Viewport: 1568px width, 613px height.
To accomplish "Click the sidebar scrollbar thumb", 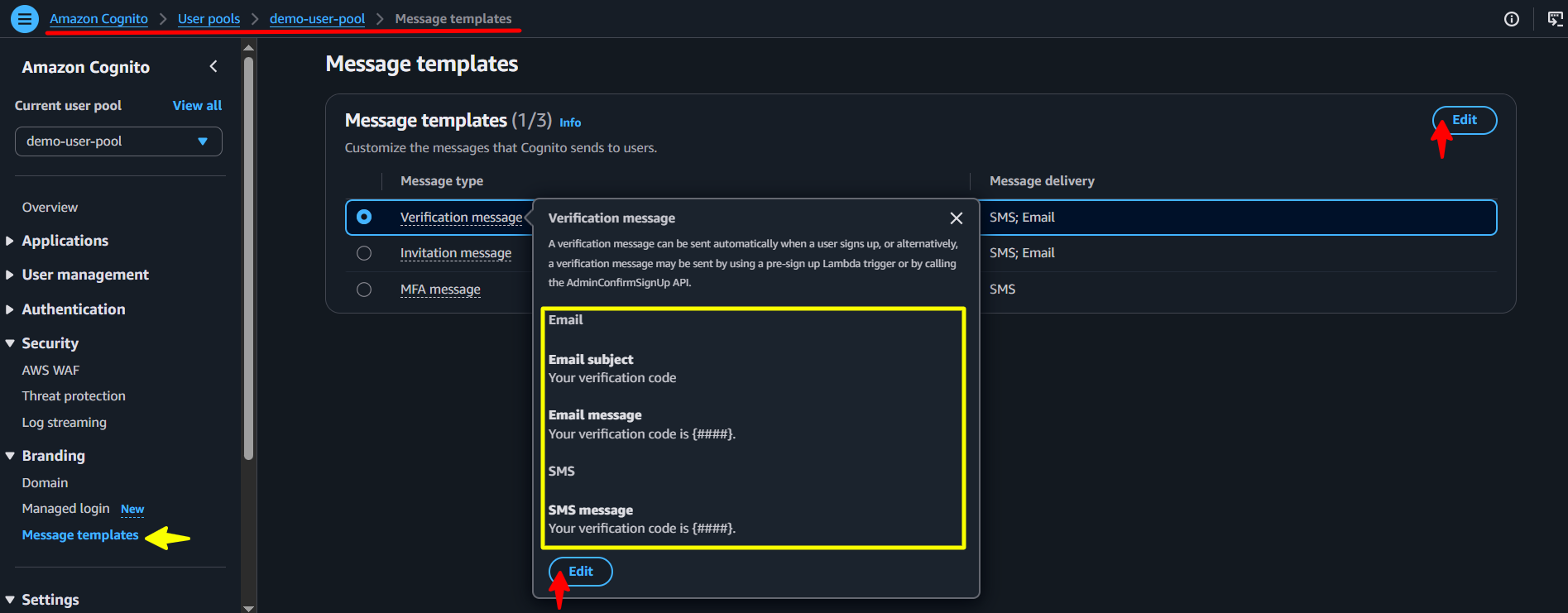I will click(x=249, y=256).
